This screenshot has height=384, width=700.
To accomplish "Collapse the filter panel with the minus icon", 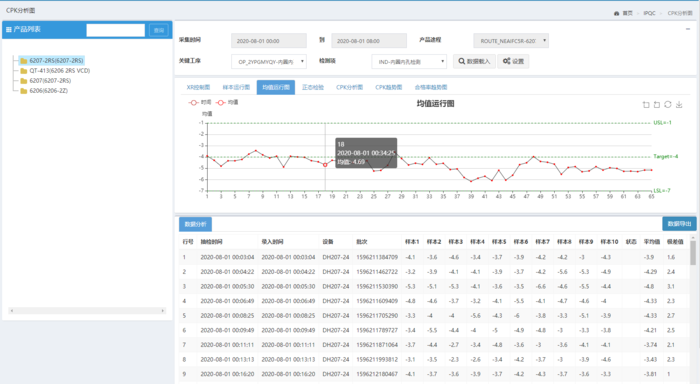I will coord(688,29).
